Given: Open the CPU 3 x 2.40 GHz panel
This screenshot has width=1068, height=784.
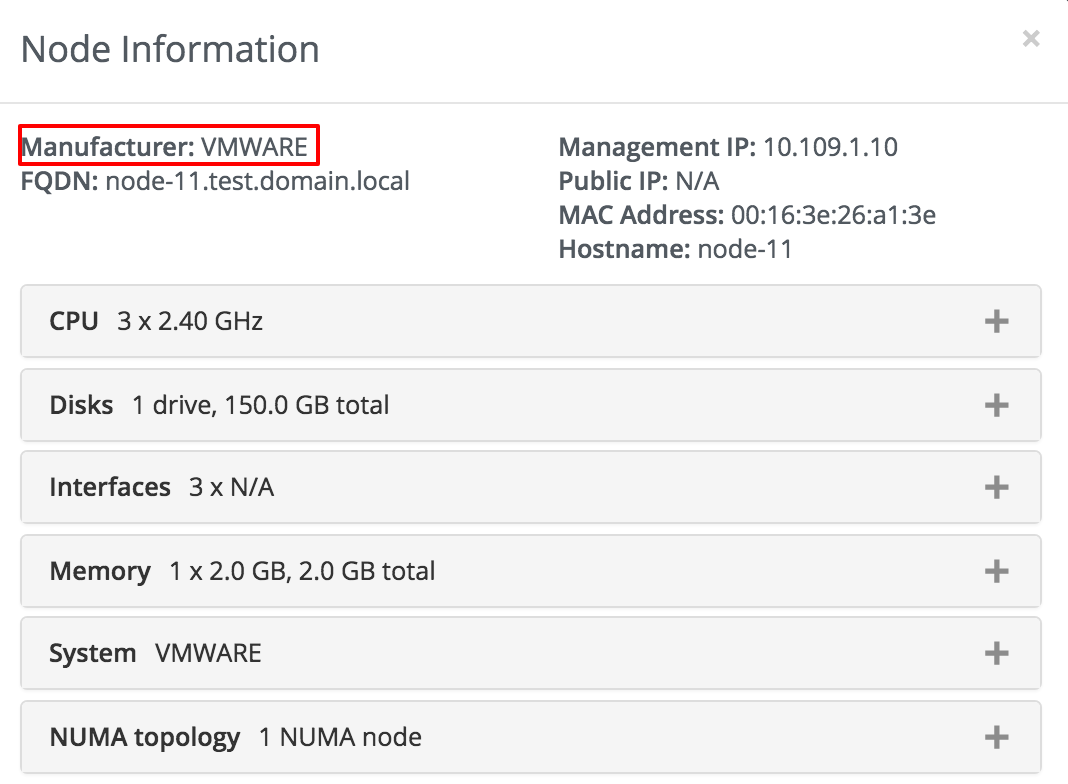Looking at the screenshot, I should click(531, 321).
